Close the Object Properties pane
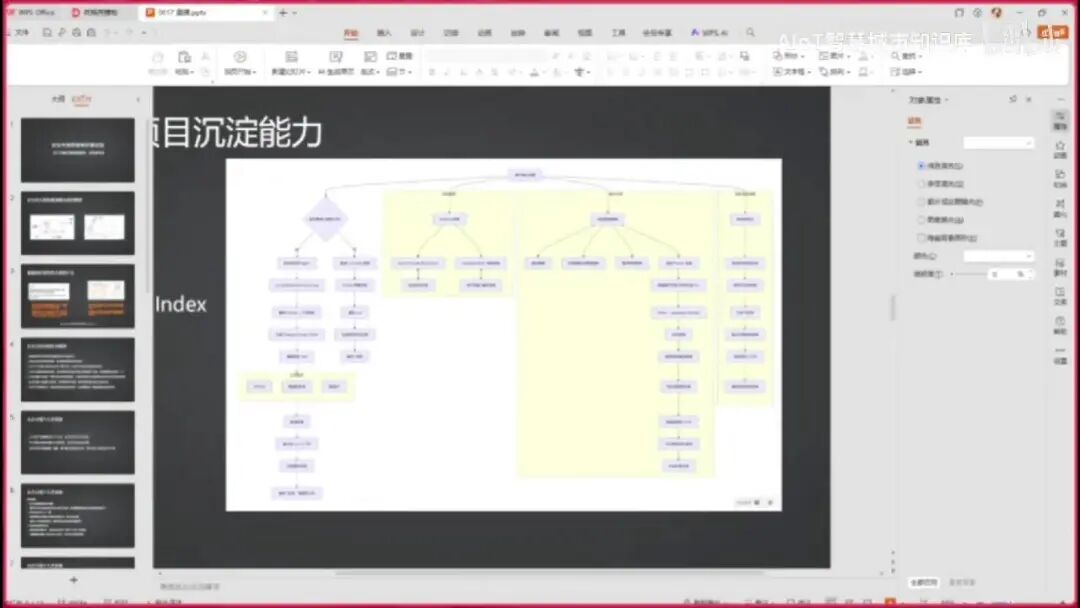1080x608 pixels. pos(1029,100)
